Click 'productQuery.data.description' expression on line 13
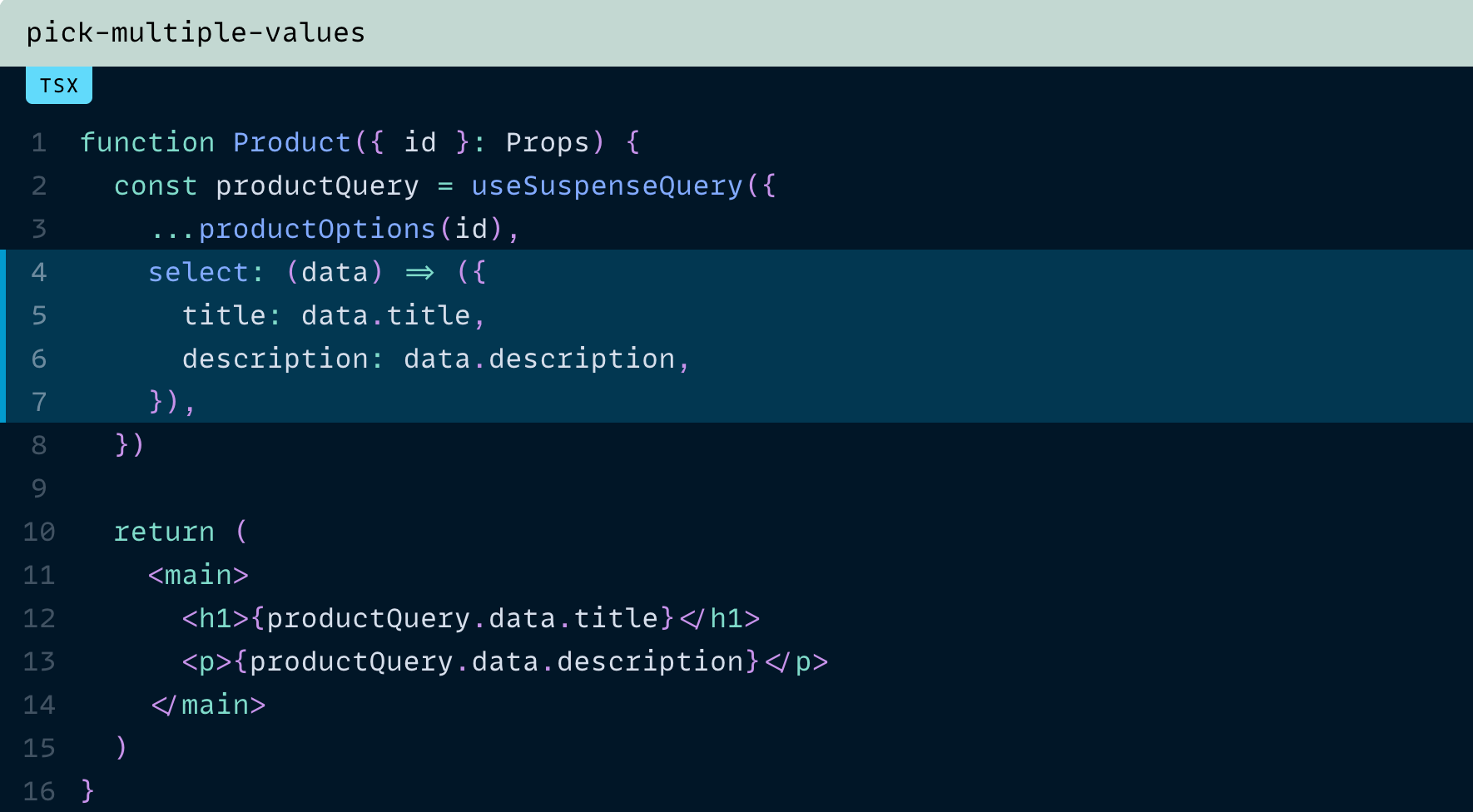This screenshot has height=812, width=1473. [496, 661]
